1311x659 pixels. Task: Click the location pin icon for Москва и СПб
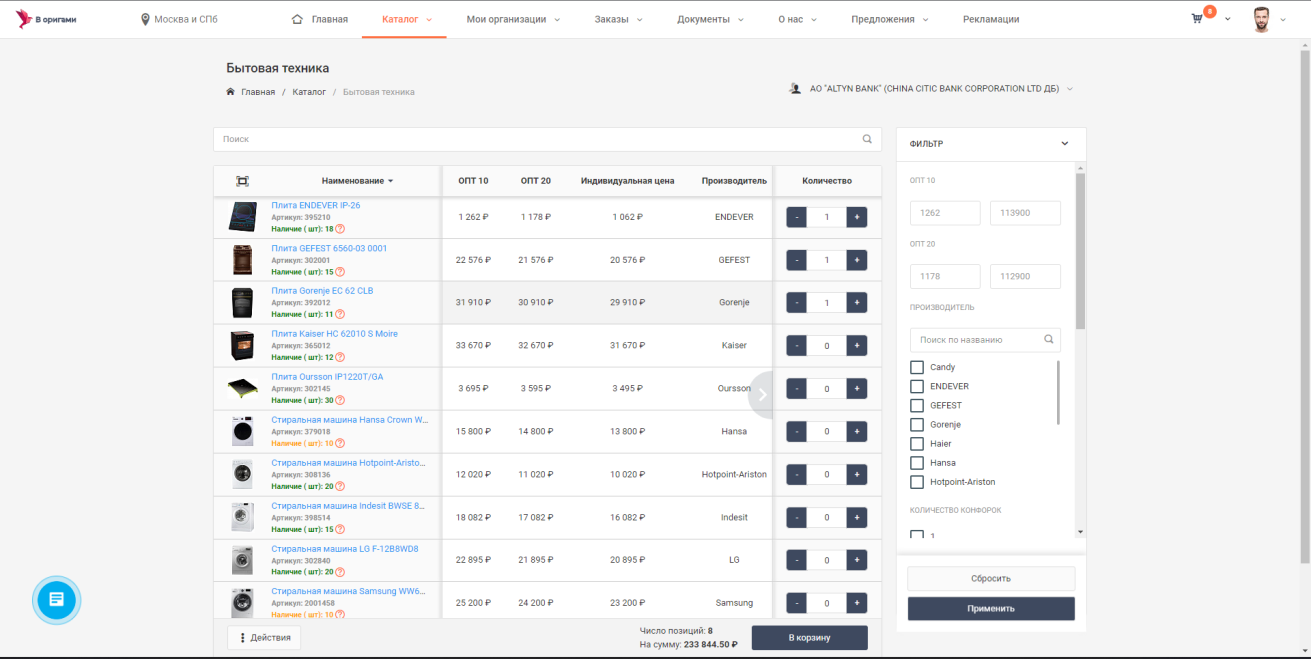[145, 20]
